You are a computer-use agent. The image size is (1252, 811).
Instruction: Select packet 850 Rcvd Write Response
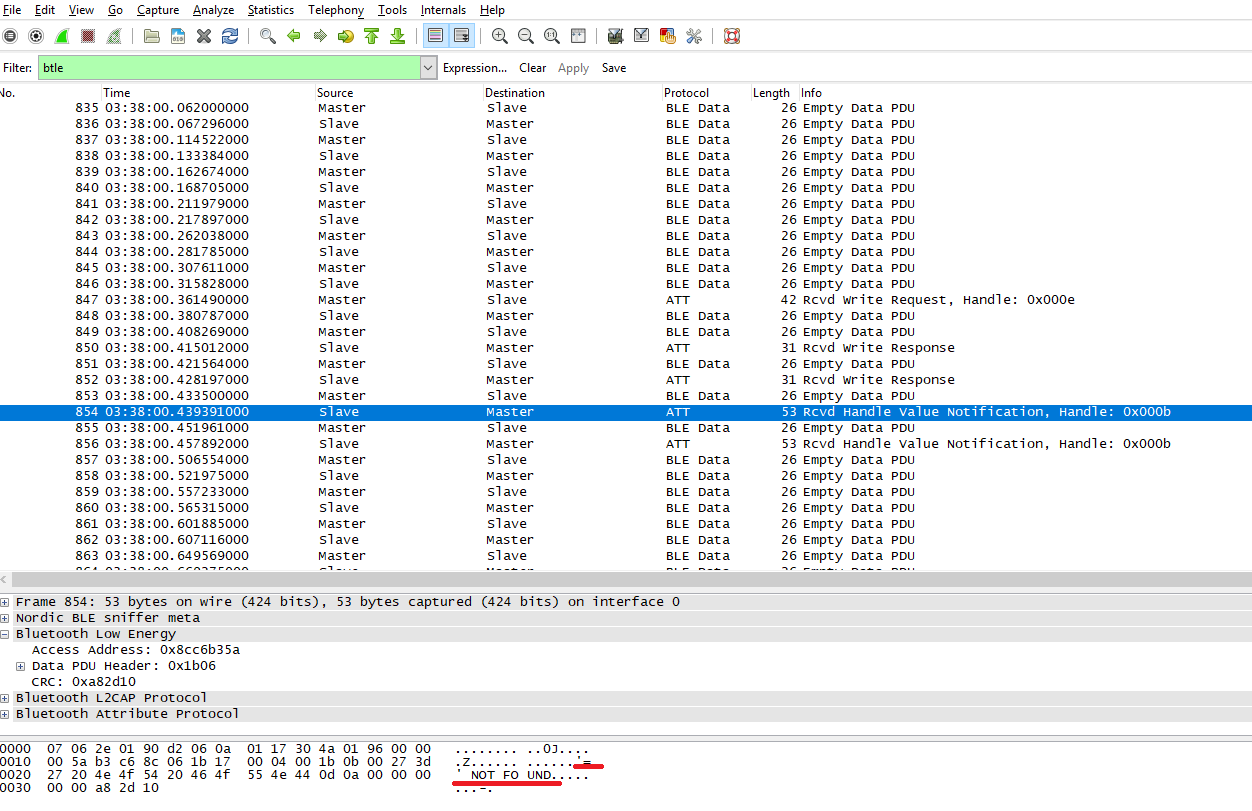click(626, 348)
